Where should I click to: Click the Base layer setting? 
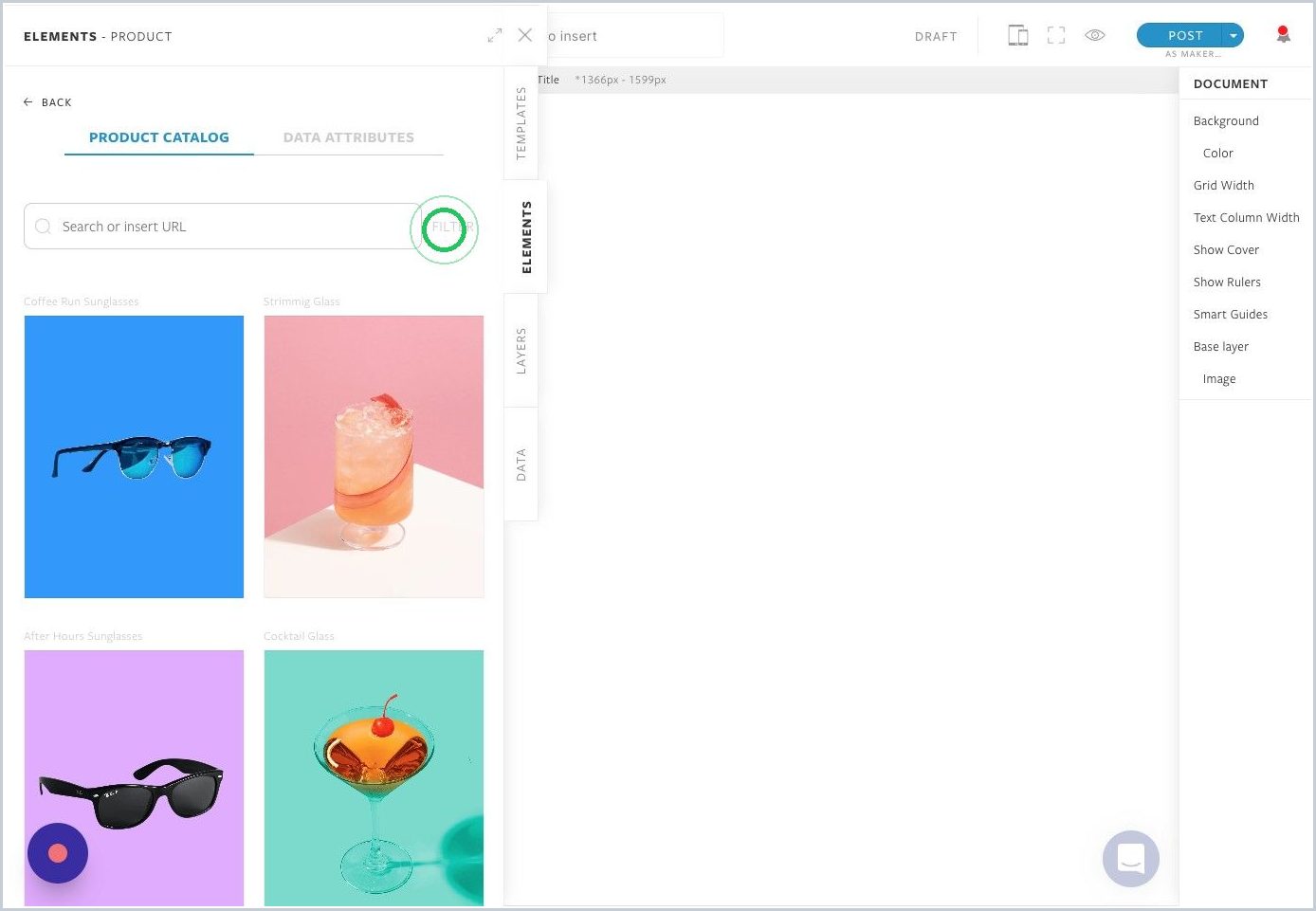1221,347
